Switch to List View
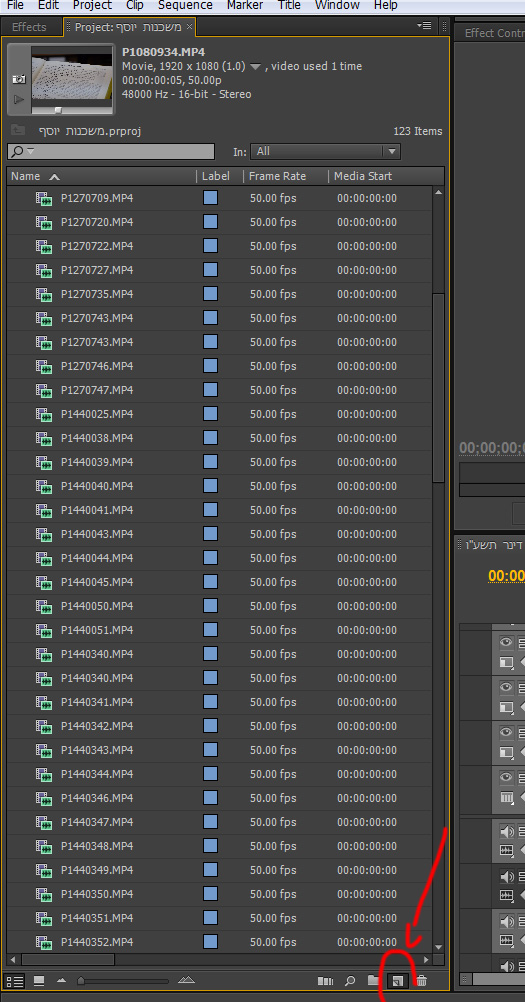 coord(15,980)
